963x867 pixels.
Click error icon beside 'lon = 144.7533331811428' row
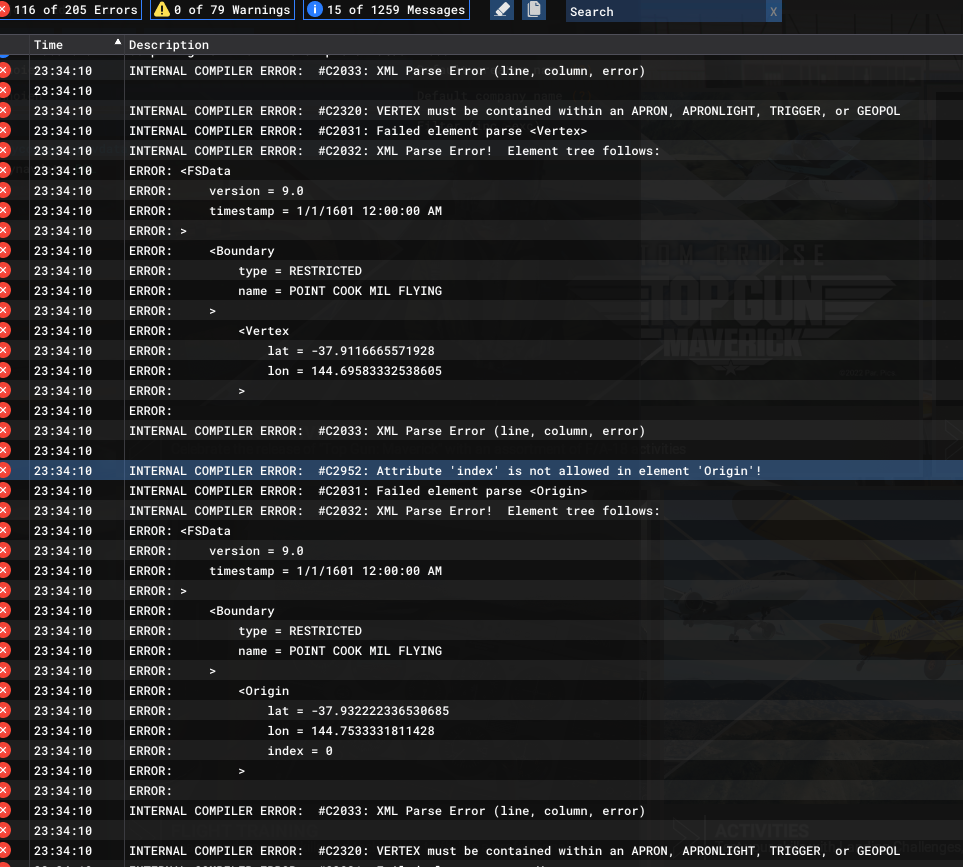coord(5,730)
